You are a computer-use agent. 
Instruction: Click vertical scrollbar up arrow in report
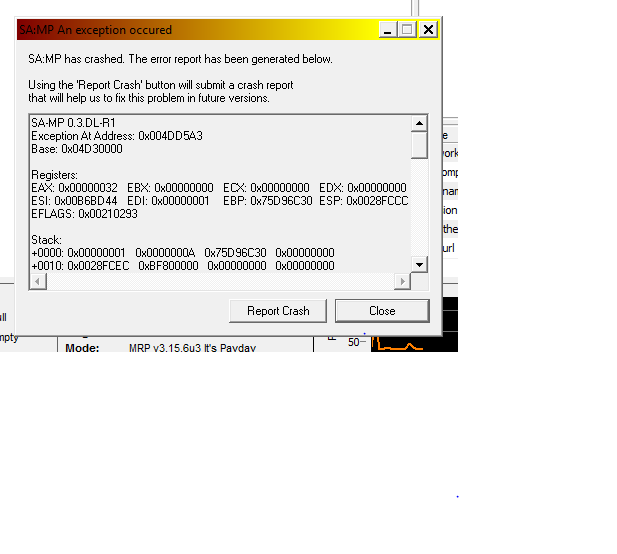[419, 123]
